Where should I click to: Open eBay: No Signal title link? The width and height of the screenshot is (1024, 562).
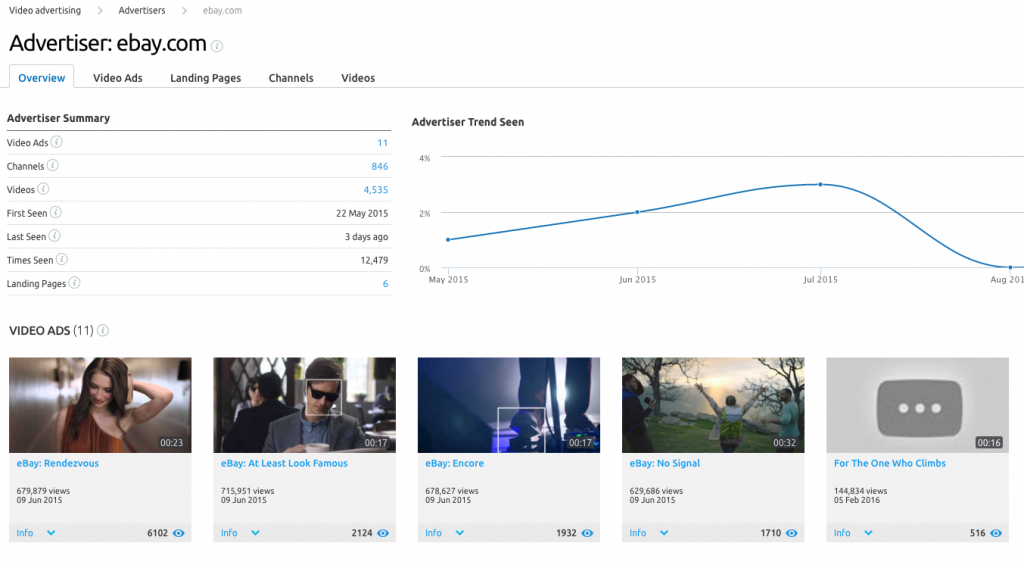(x=665, y=463)
